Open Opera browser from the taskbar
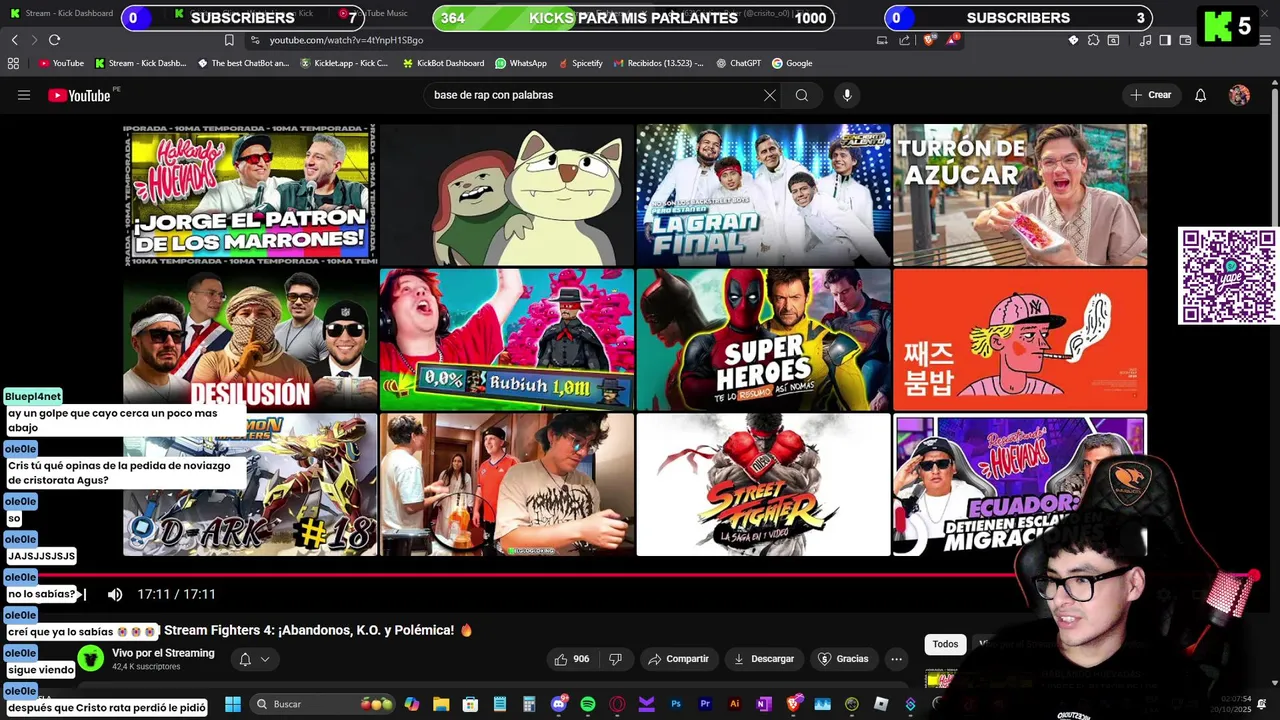Viewport: 1280px width, 720px height. tap(617, 704)
